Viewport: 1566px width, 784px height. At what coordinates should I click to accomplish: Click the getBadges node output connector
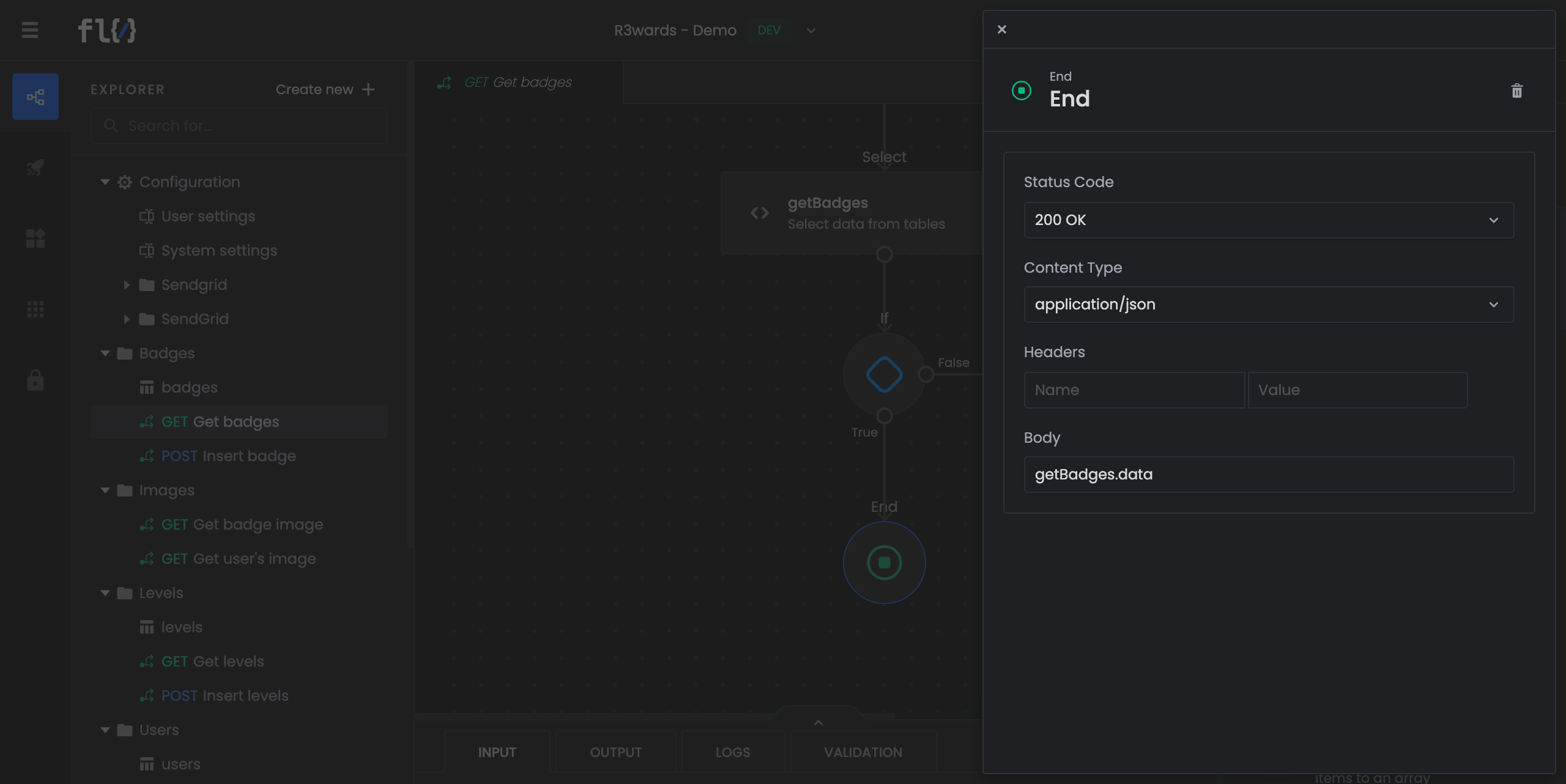pyautogui.click(x=885, y=254)
